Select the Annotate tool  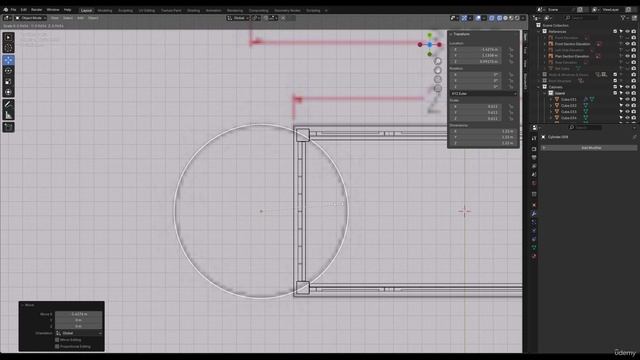coord(8,104)
